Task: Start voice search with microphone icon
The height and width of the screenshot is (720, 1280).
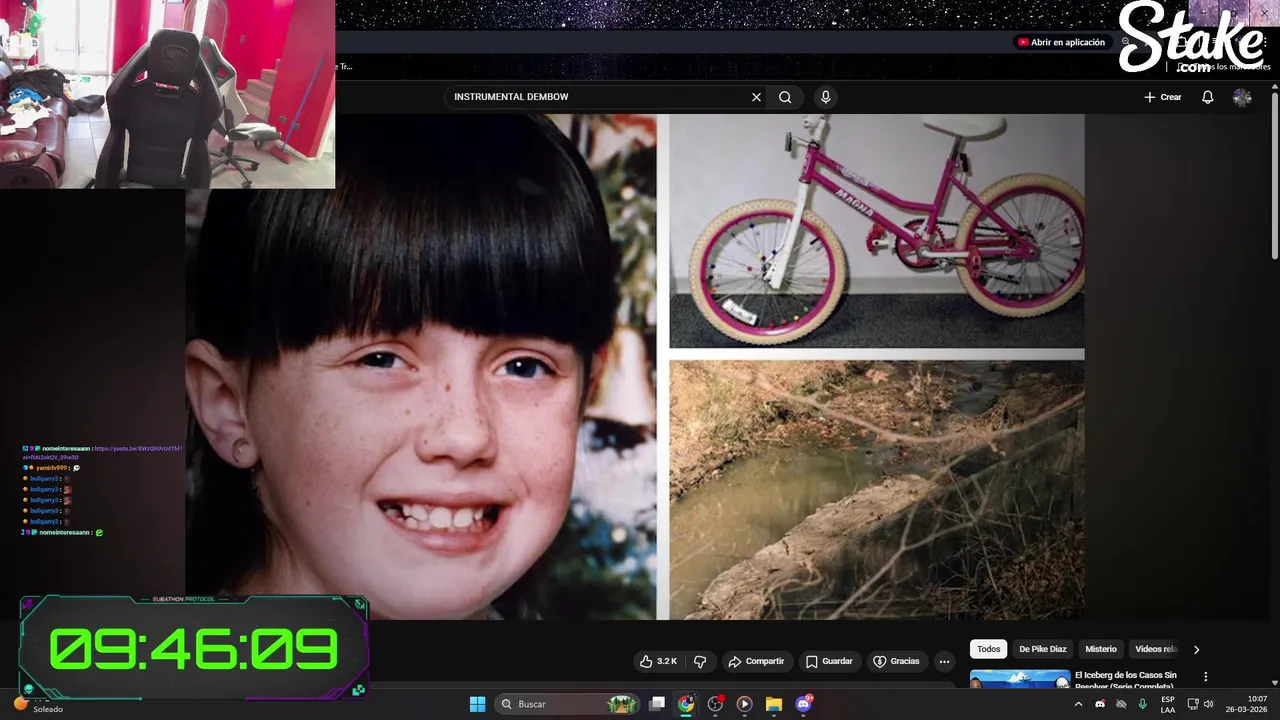Action: [825, 97]
